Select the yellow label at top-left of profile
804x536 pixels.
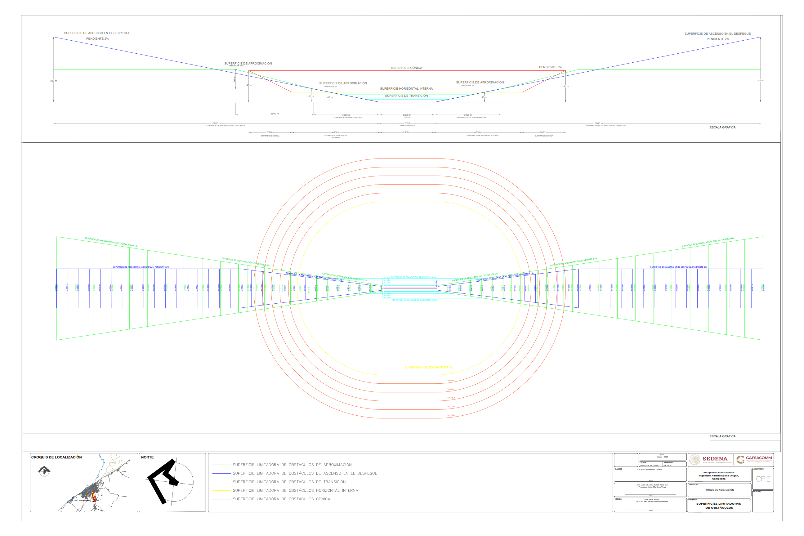click(x=97, y=33)
